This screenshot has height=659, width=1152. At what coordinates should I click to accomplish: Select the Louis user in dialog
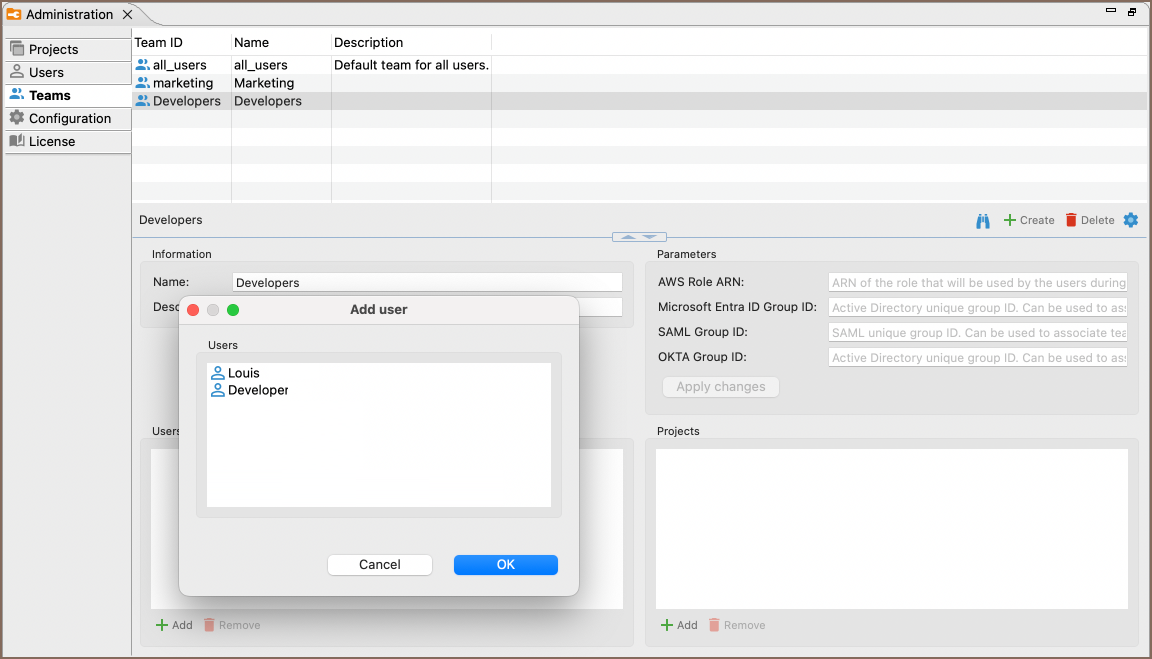pos(243,373)
